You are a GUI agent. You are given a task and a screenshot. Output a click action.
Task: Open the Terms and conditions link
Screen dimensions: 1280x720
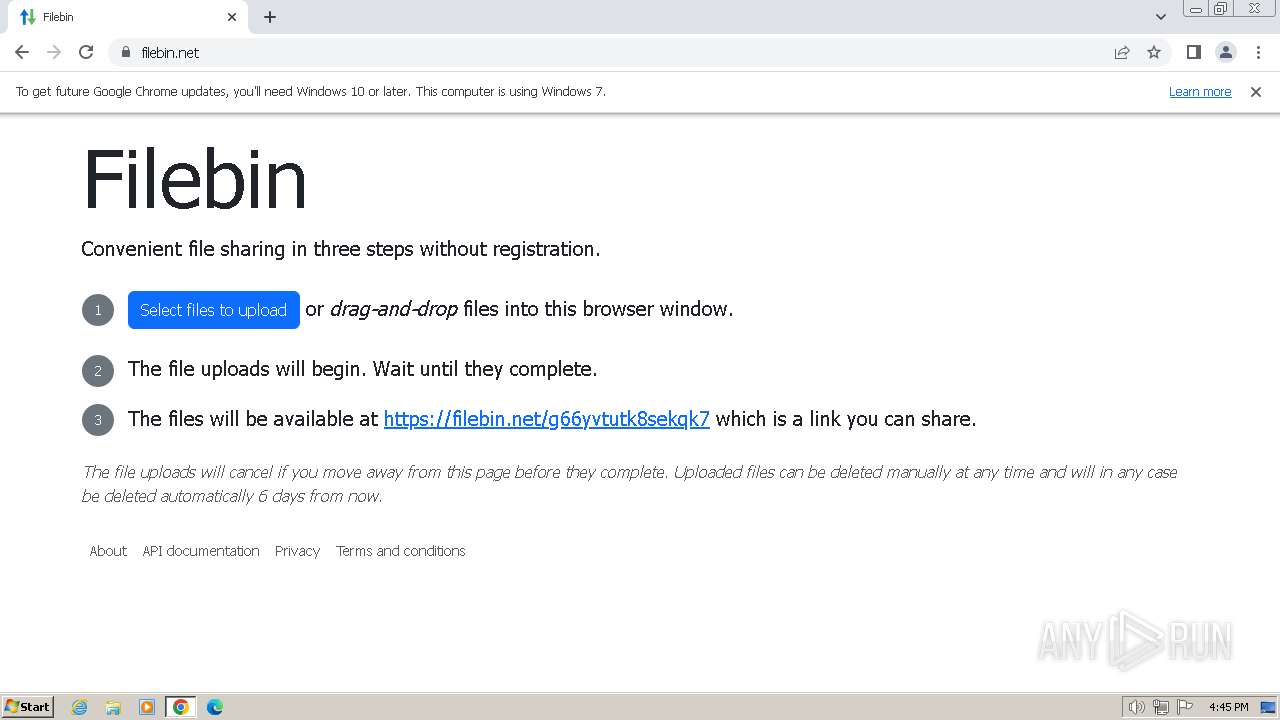[x=401, y=551]
